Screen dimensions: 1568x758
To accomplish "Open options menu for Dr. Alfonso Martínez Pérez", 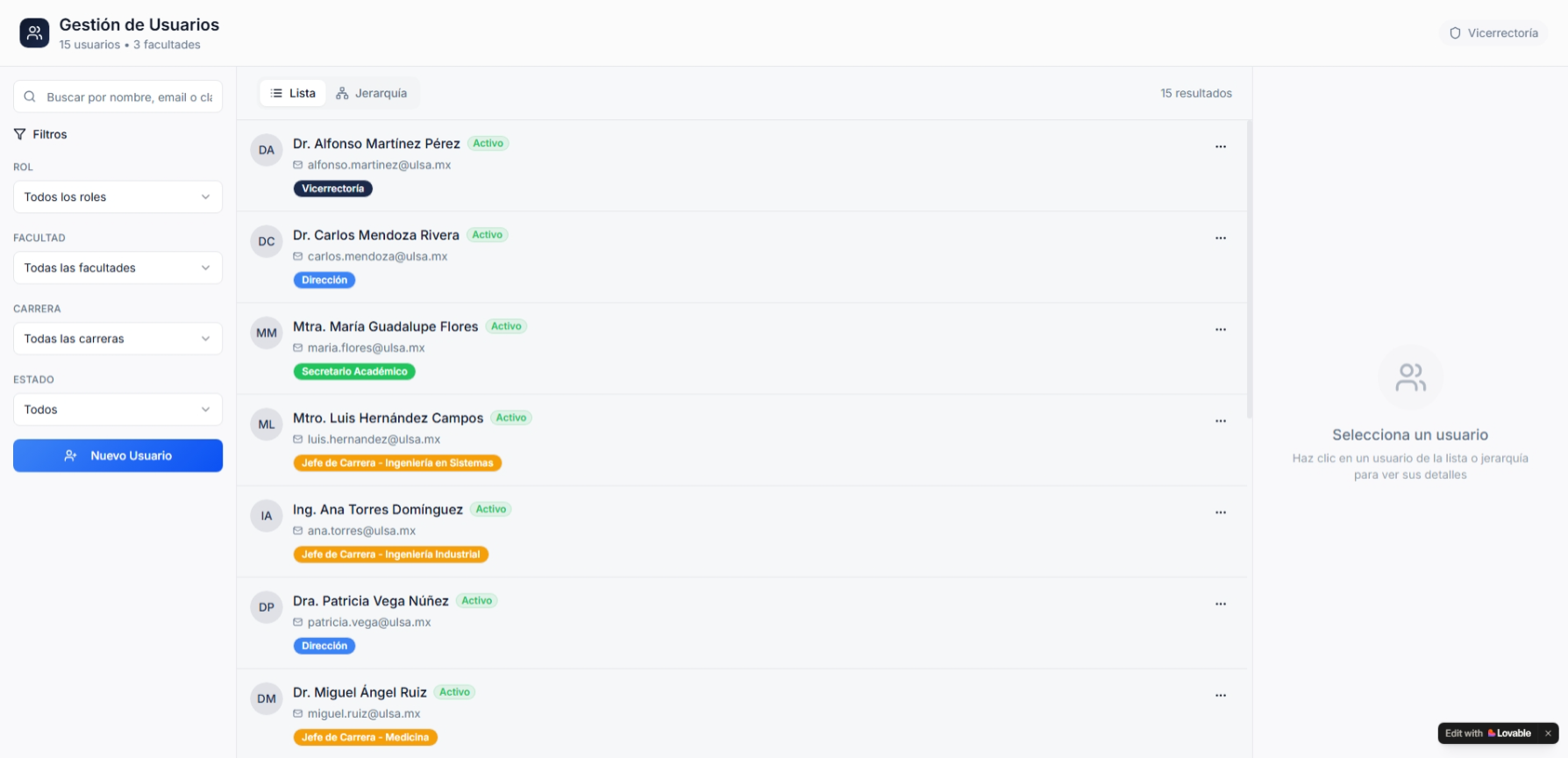I will pos(1220,147).
